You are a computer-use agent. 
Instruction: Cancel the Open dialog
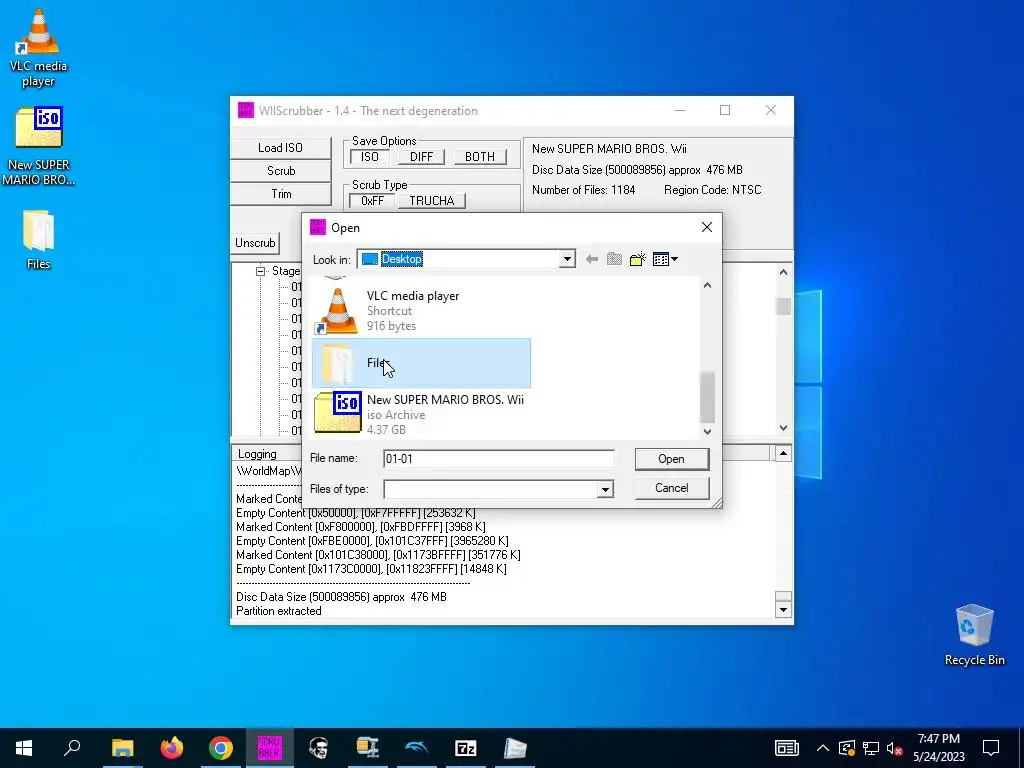[x=671, y=488]
